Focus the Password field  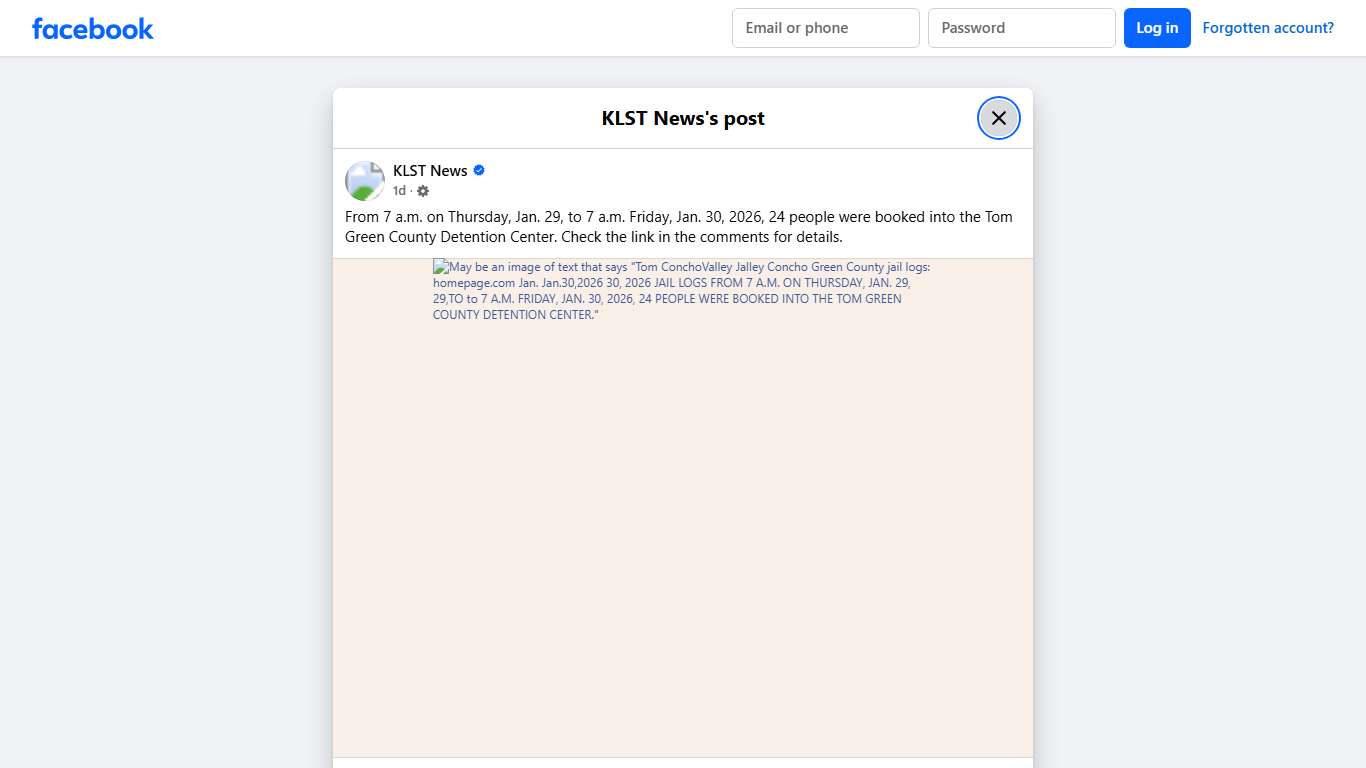click(x=1021, y=28)
